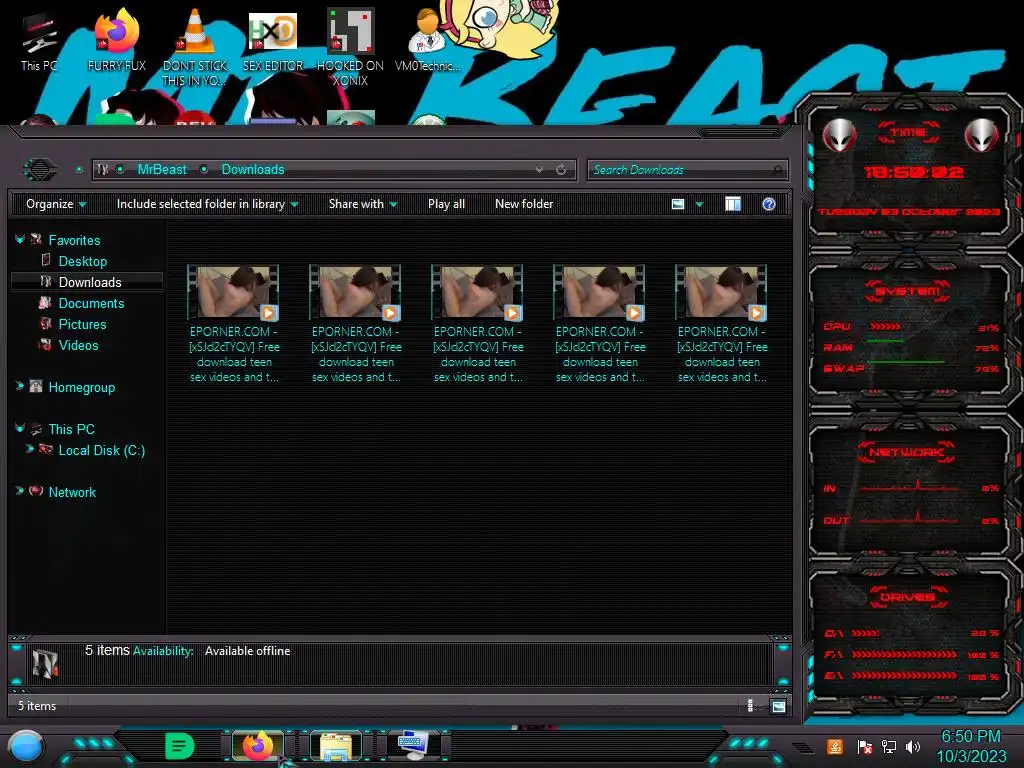Screen dimensions: 1024x768
Task: Open Include selected folder in library dropdown
Action: pyautogui.click(x=207, y=204)
